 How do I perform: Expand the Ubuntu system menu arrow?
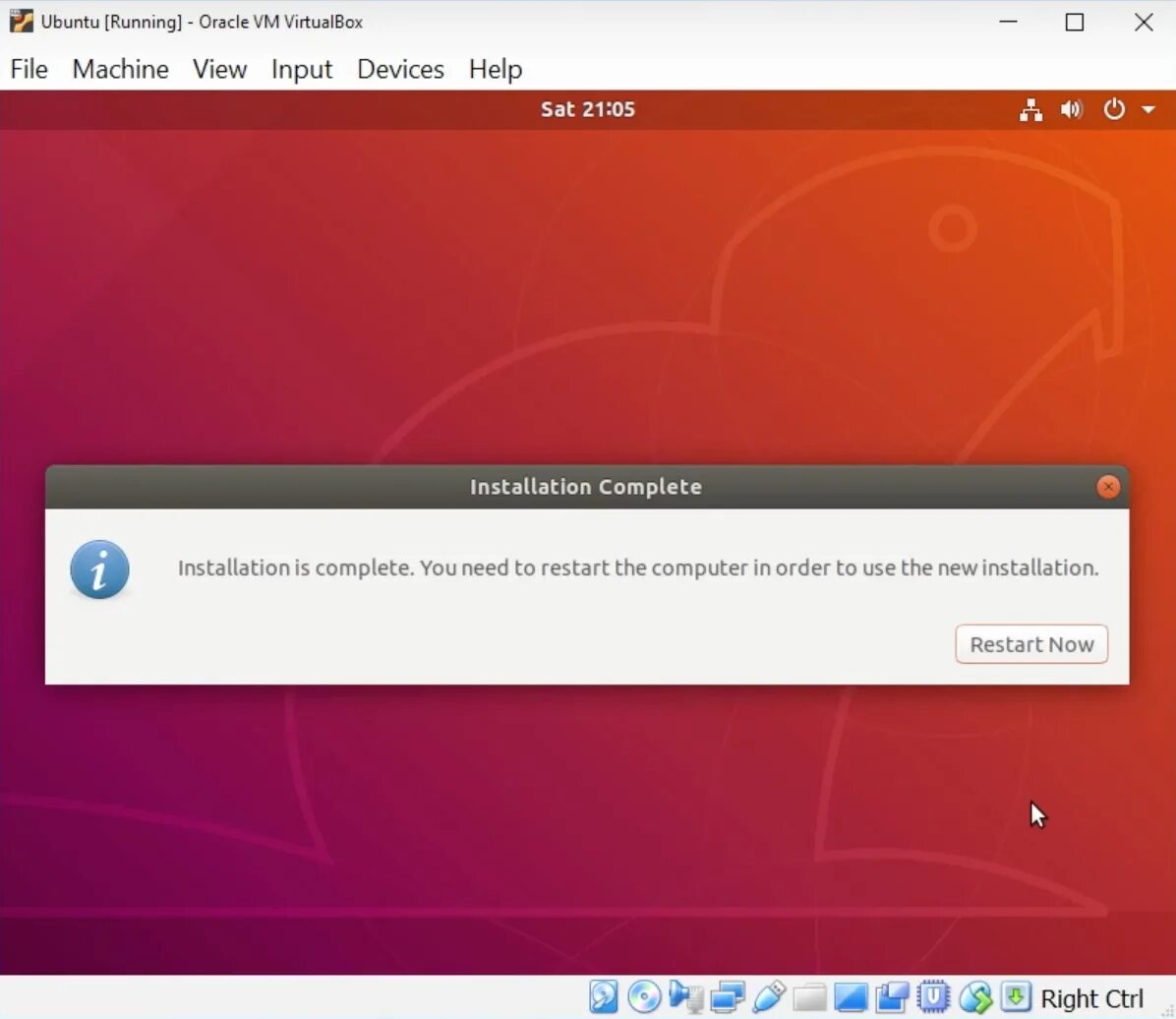pyautogui.click(x=1148, y=109)
